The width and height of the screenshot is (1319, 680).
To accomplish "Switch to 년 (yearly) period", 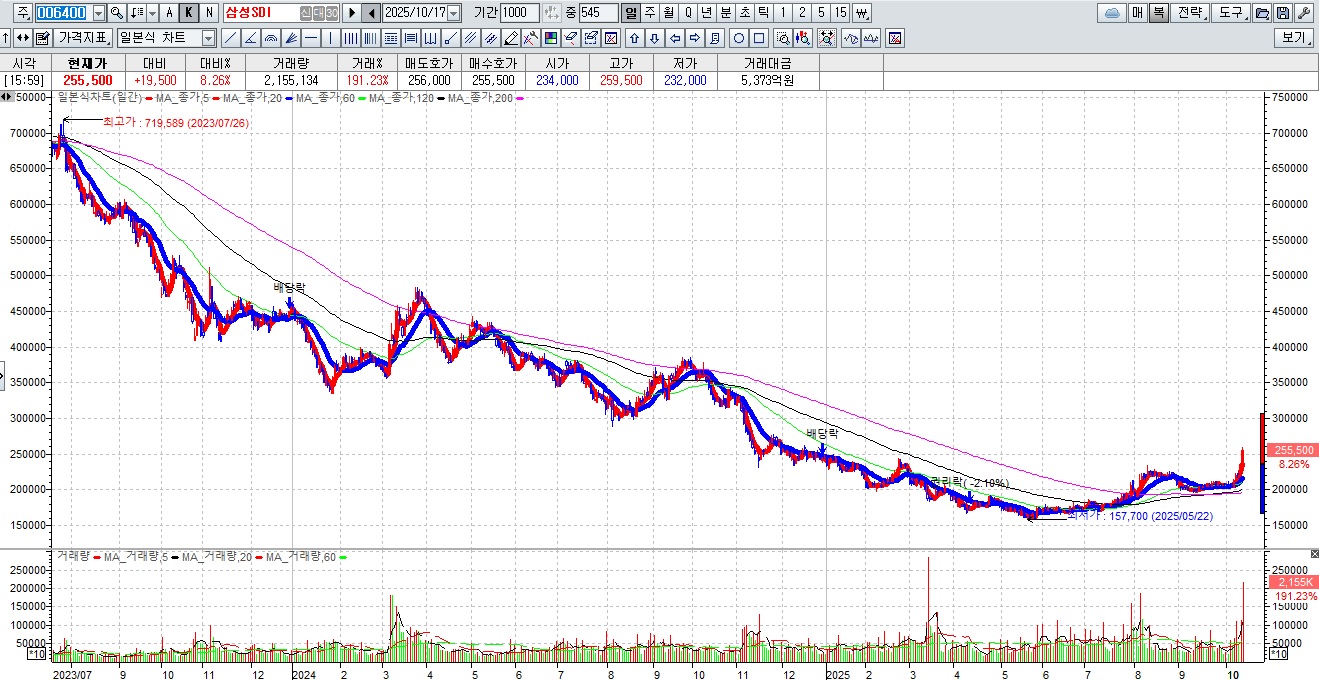I will 707,13.
